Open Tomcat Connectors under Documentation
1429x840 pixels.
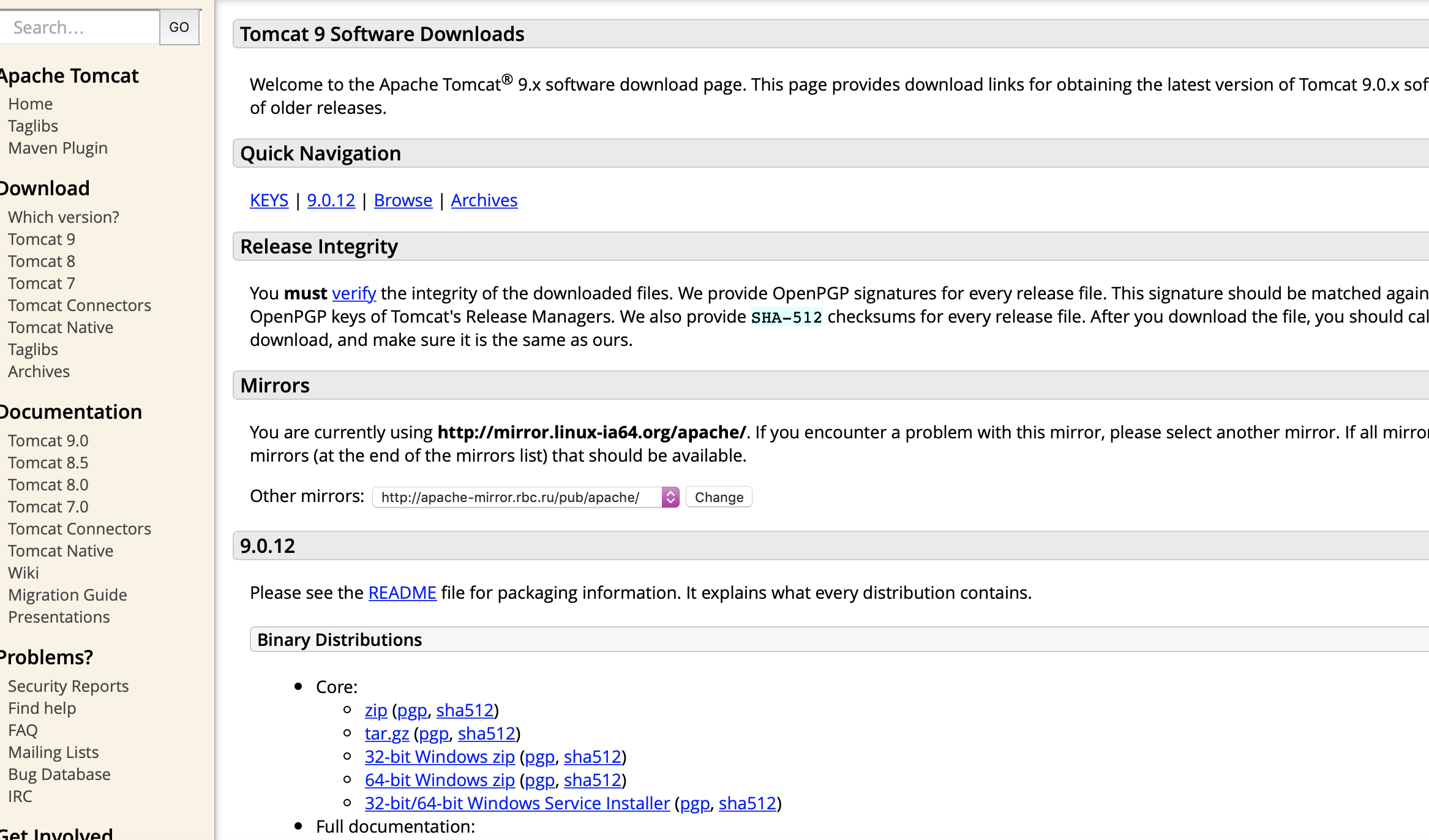[x=80, y=529]
